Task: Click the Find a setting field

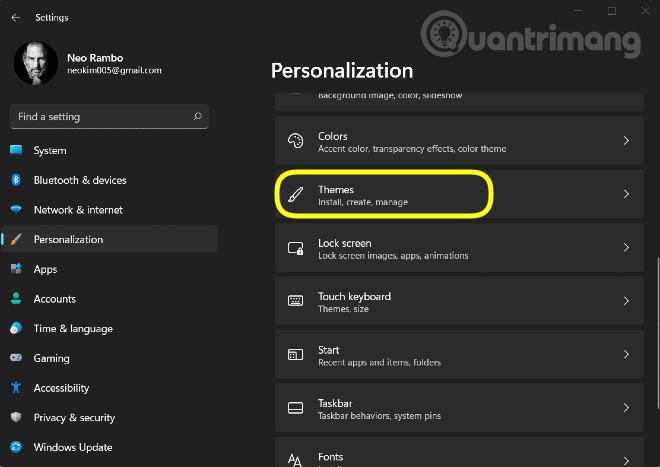Action: (100, 117)
